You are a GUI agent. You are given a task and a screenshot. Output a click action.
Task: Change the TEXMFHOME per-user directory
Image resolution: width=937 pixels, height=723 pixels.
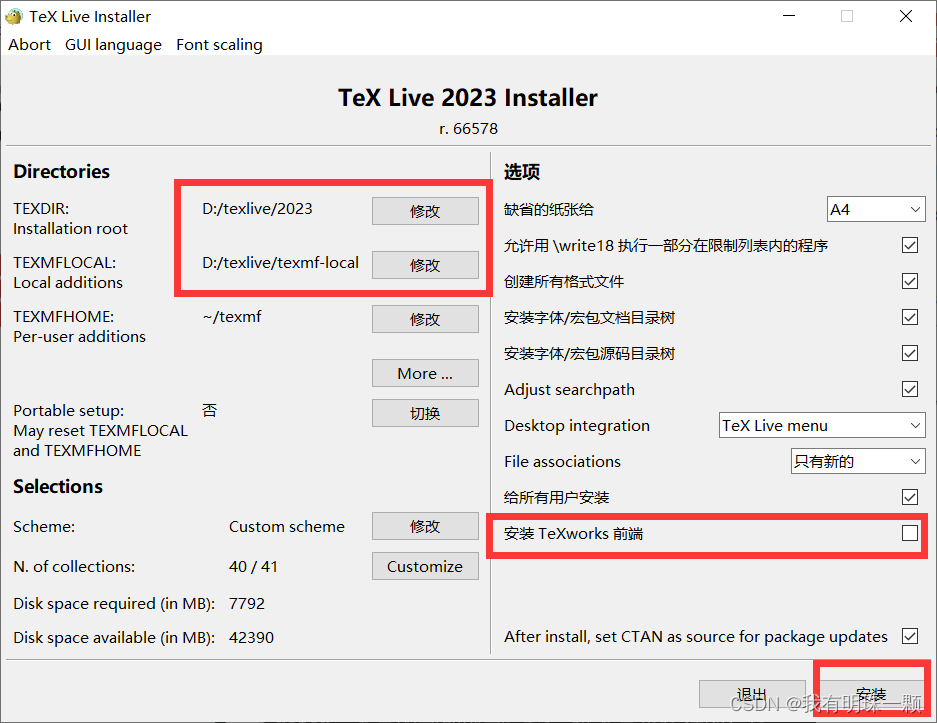click(425, 319)
